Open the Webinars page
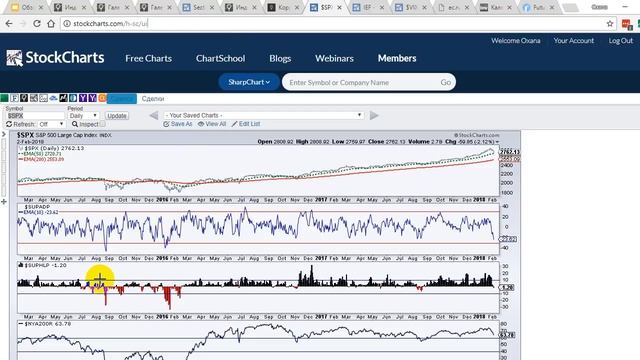 coord(334,58)
